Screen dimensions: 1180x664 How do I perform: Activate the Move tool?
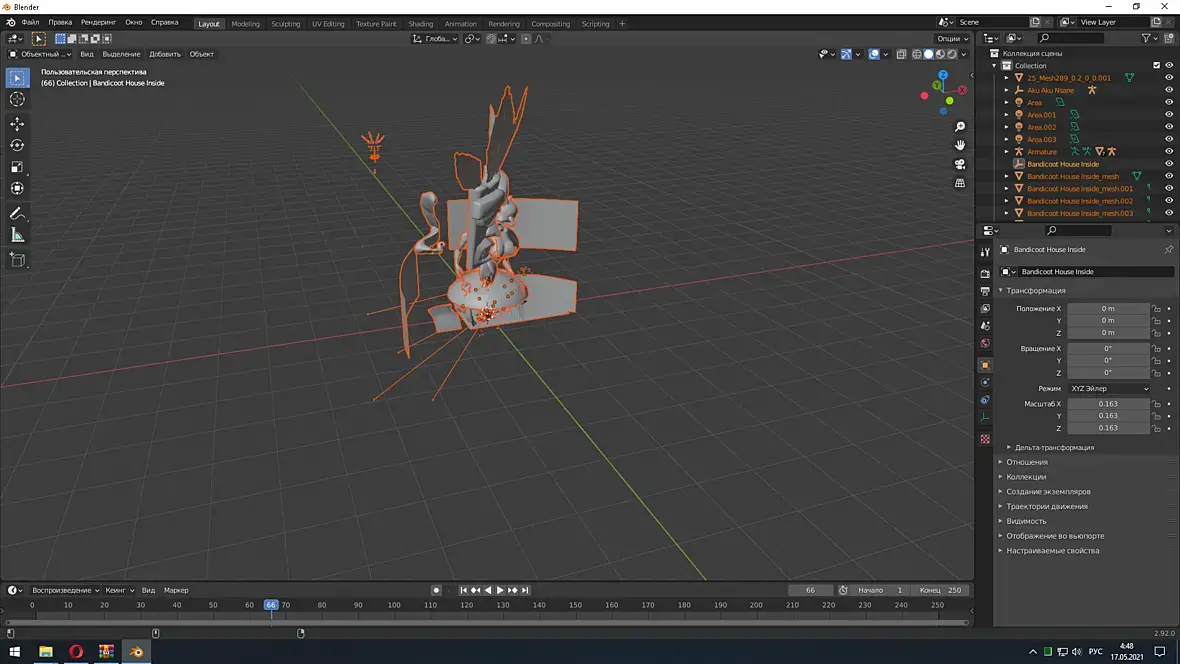point(17,124)
